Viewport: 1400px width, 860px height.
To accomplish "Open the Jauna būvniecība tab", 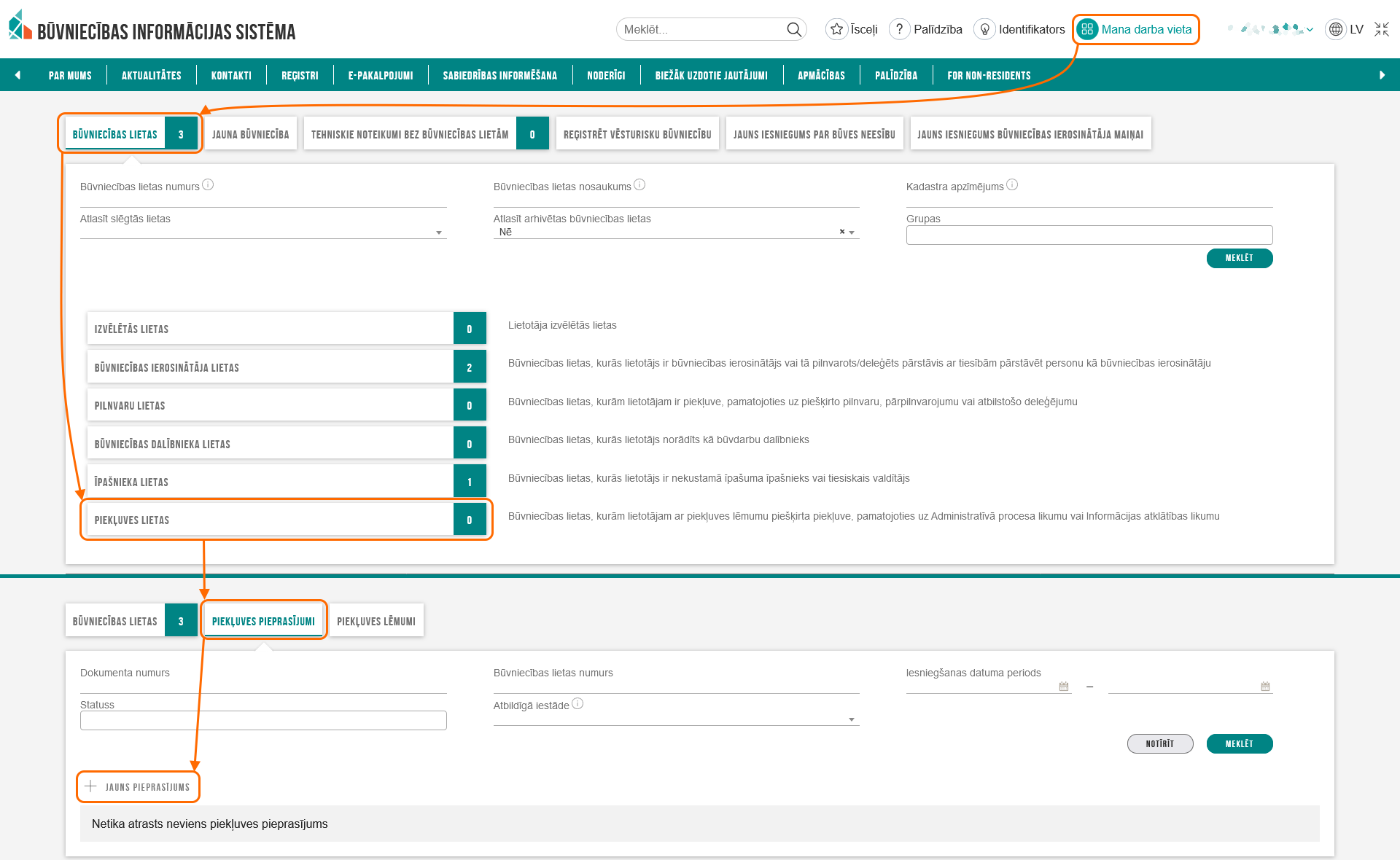I will click(250, 134).
